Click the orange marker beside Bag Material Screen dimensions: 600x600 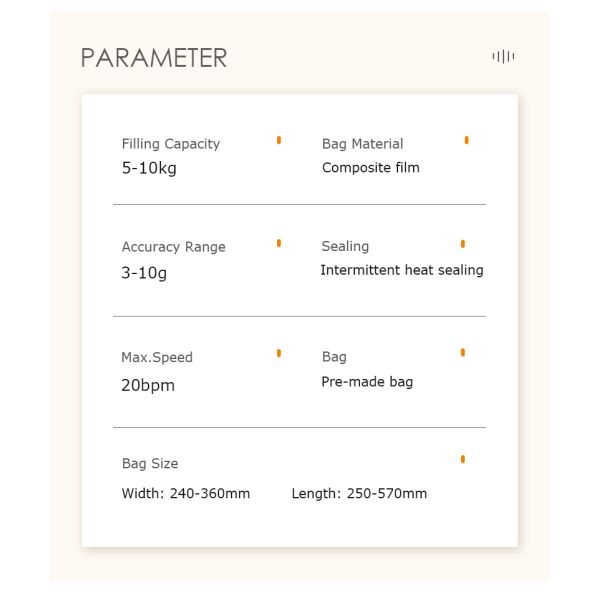pyautogui.click(x=466, y=140)
